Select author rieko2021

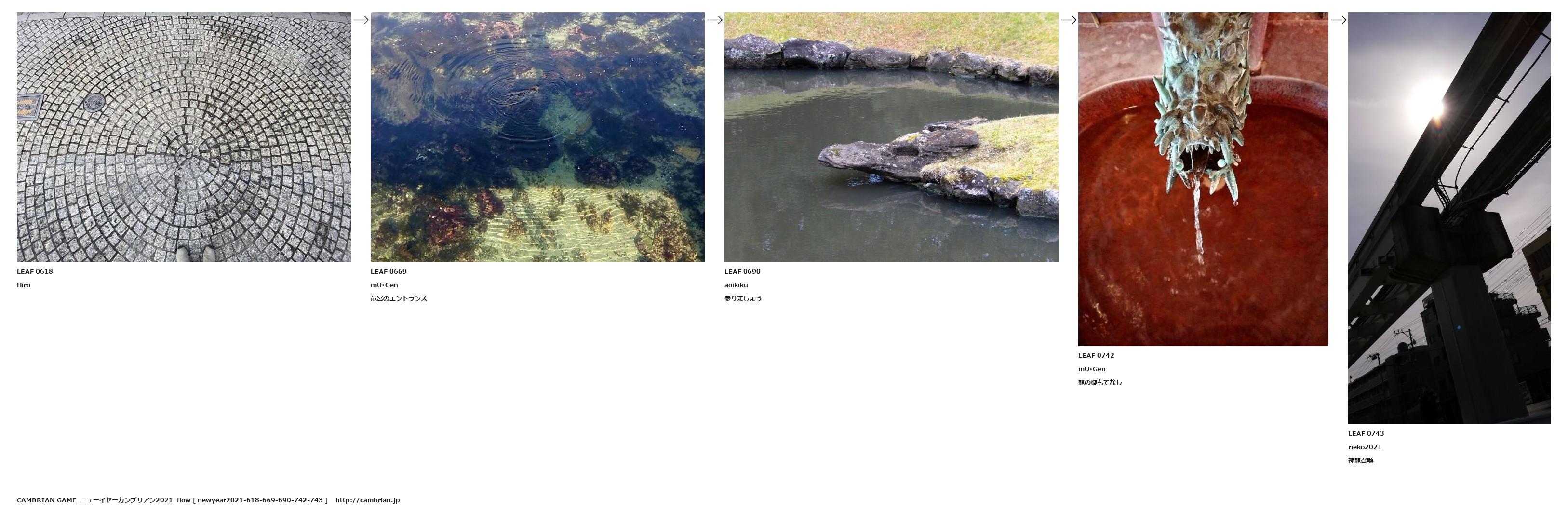tap(1365, 447)
